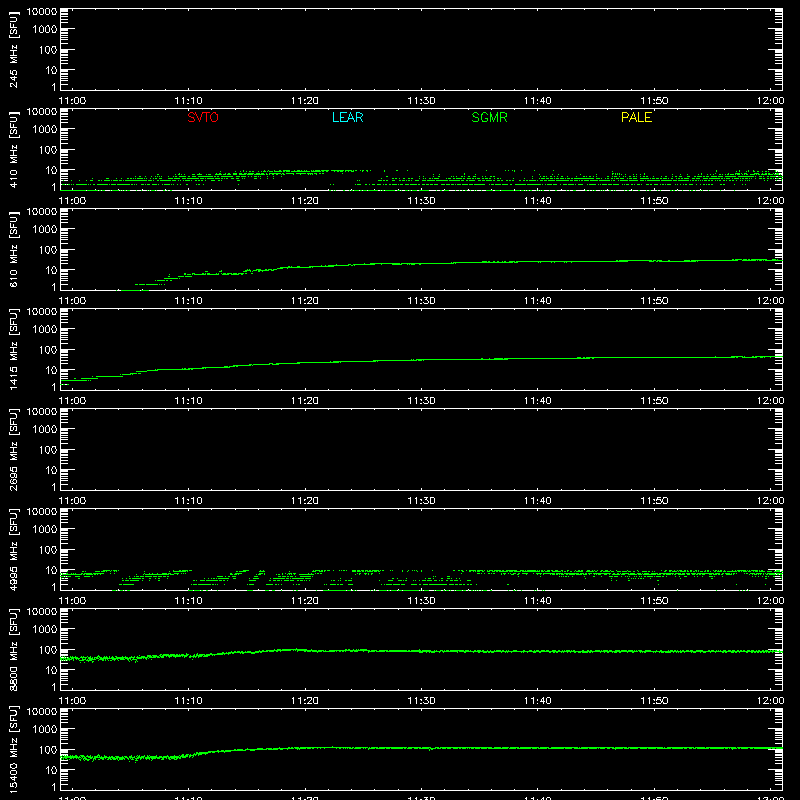This screenshot has width=800, height=800.
Task: Click 11:10 tick label below 410 MHz panel
Action: [x=188, y=201]
